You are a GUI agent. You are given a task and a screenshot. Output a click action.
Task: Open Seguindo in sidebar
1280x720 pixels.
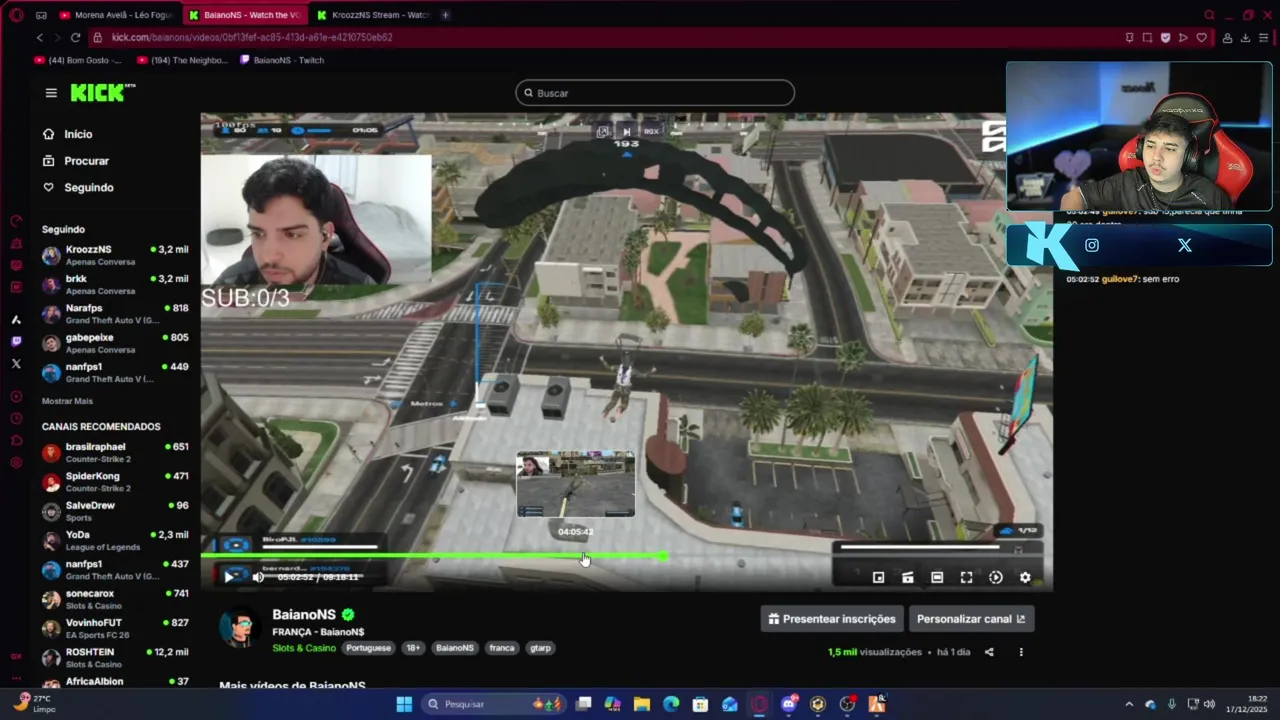(x=89, y=187)
